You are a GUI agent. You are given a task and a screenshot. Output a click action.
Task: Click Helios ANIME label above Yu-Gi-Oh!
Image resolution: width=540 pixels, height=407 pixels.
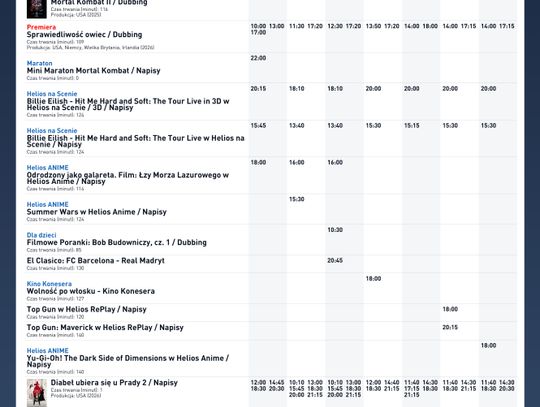[48, 351]
